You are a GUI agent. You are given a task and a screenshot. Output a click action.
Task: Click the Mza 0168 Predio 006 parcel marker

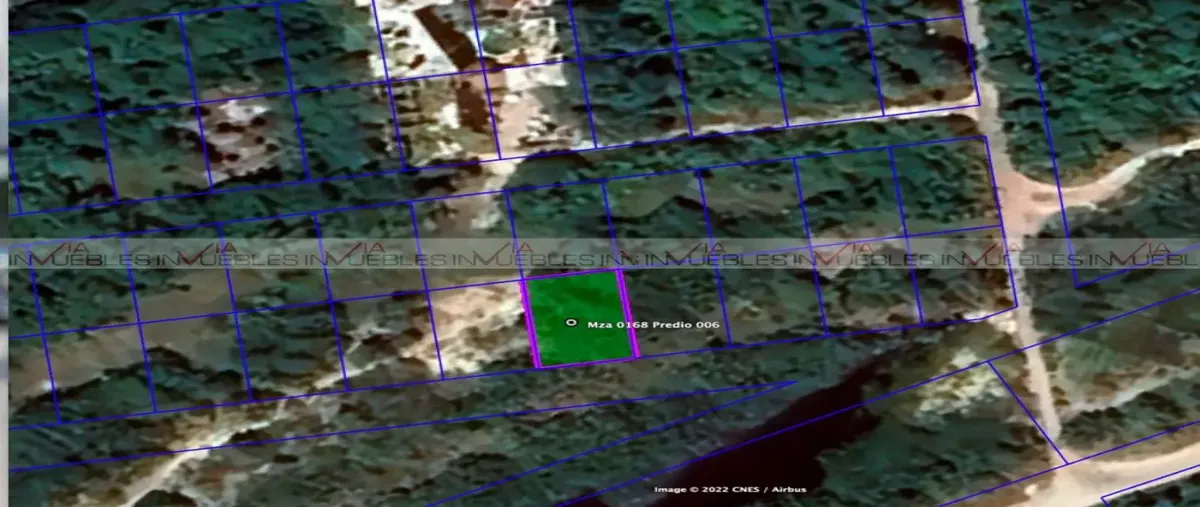571,323
